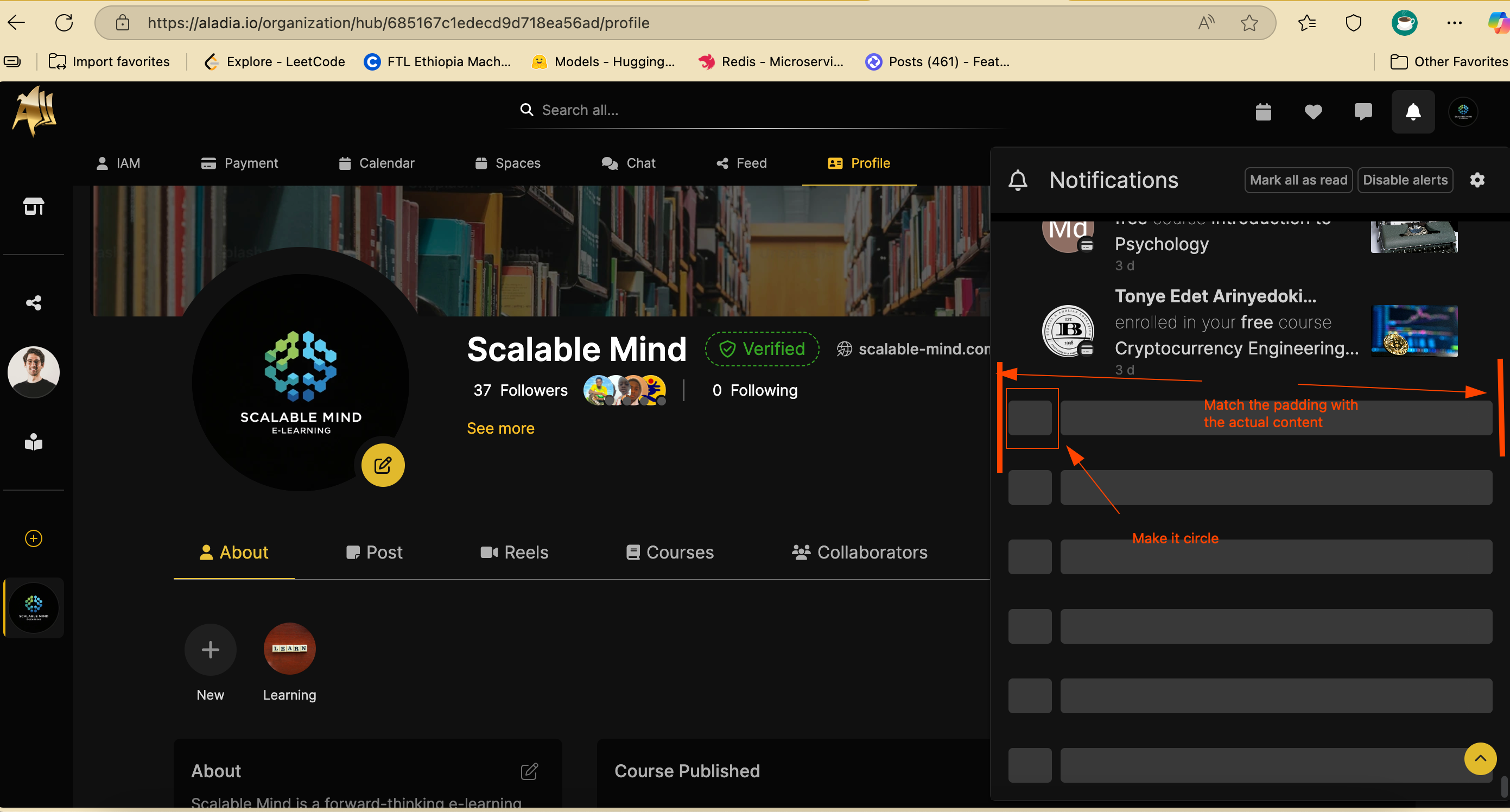Open the user profile photo in the sidebar
Image resolution: width=1510 pixels, height=812 pixels.
[34, 372]
